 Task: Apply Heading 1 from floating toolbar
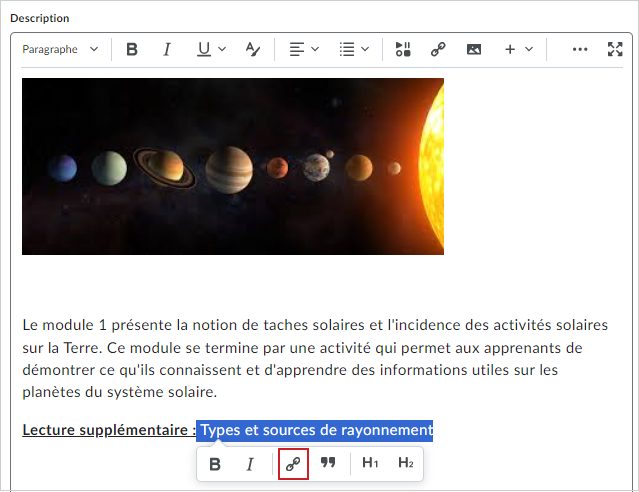pos(370,463)
